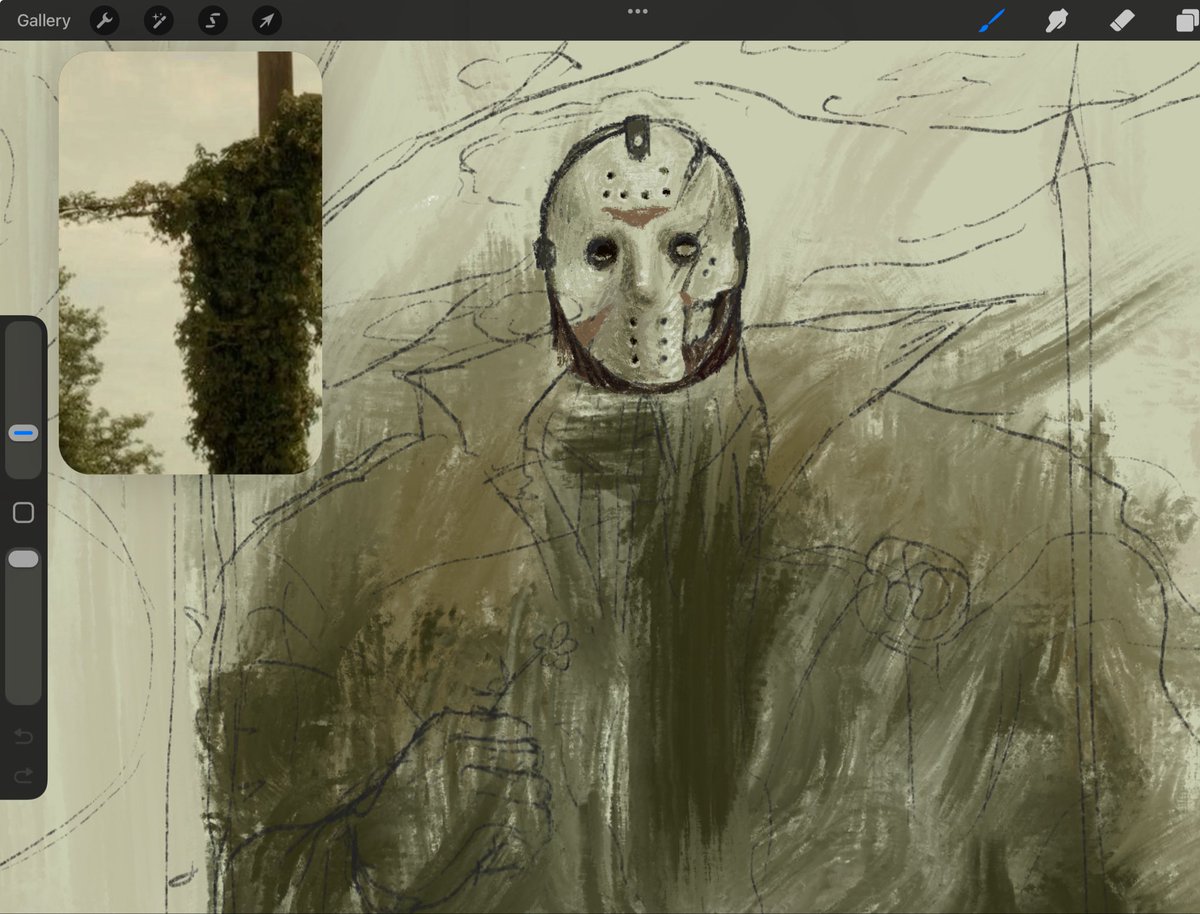Viewport: 1200px width, 914px height.
Task: Open the square Modify button on the sidebar
Action: [x=23, y=512]
